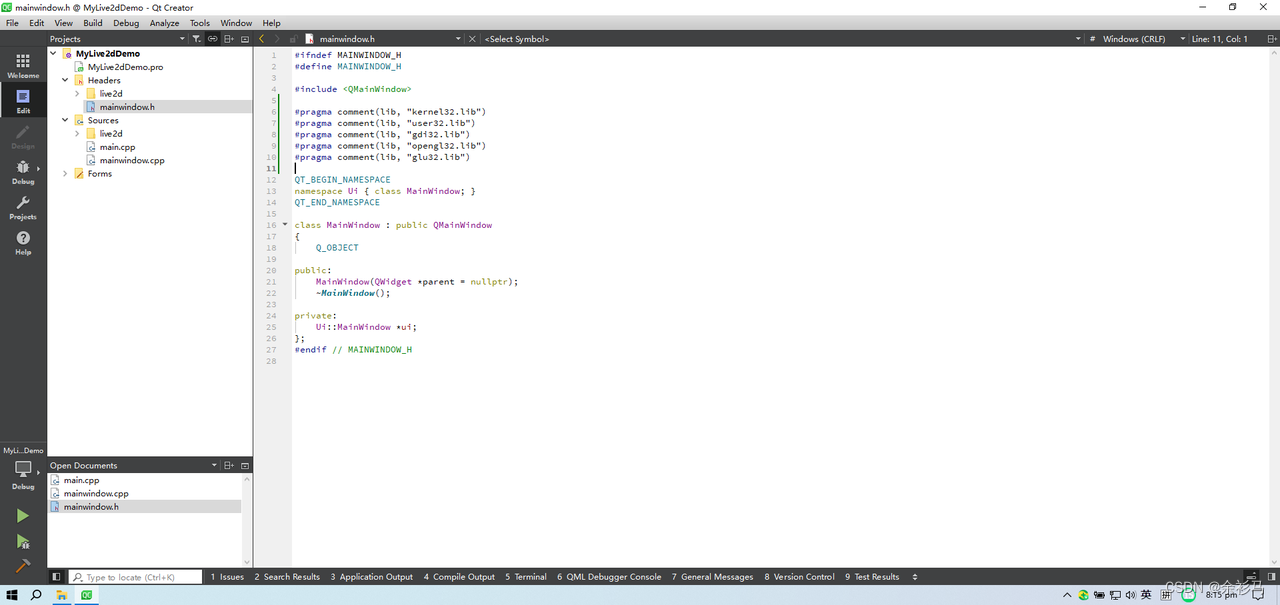1280x605 pixels.
Task: Open the Windows Start menu
Action: pyautogui.click(x=12, y=595)
